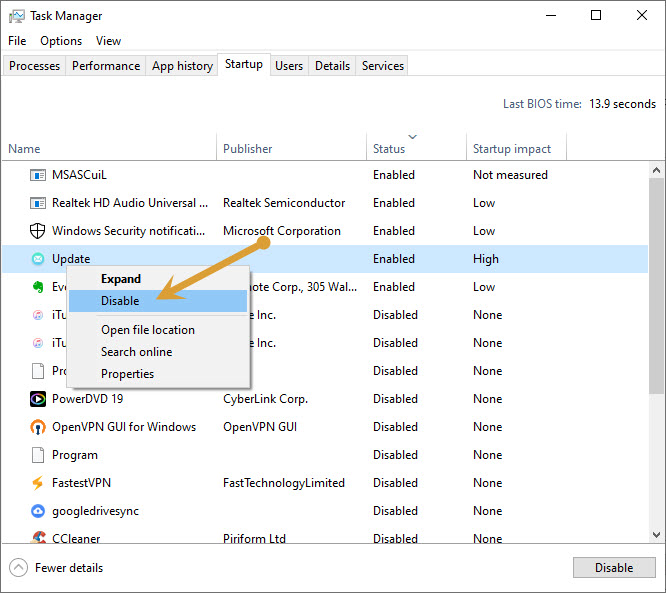
Task: Open the View menu
Action: coord(108,41)
